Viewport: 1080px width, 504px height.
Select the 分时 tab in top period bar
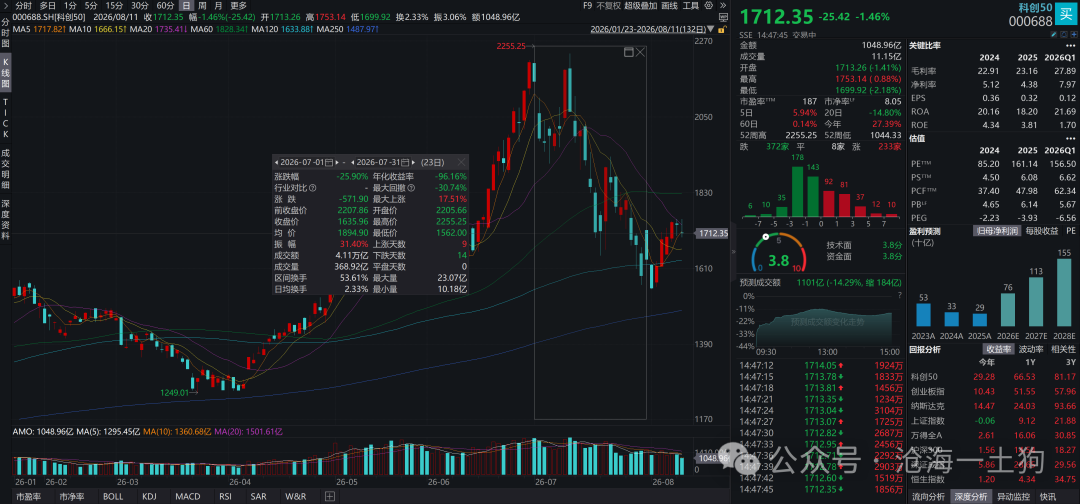point(23,6)
